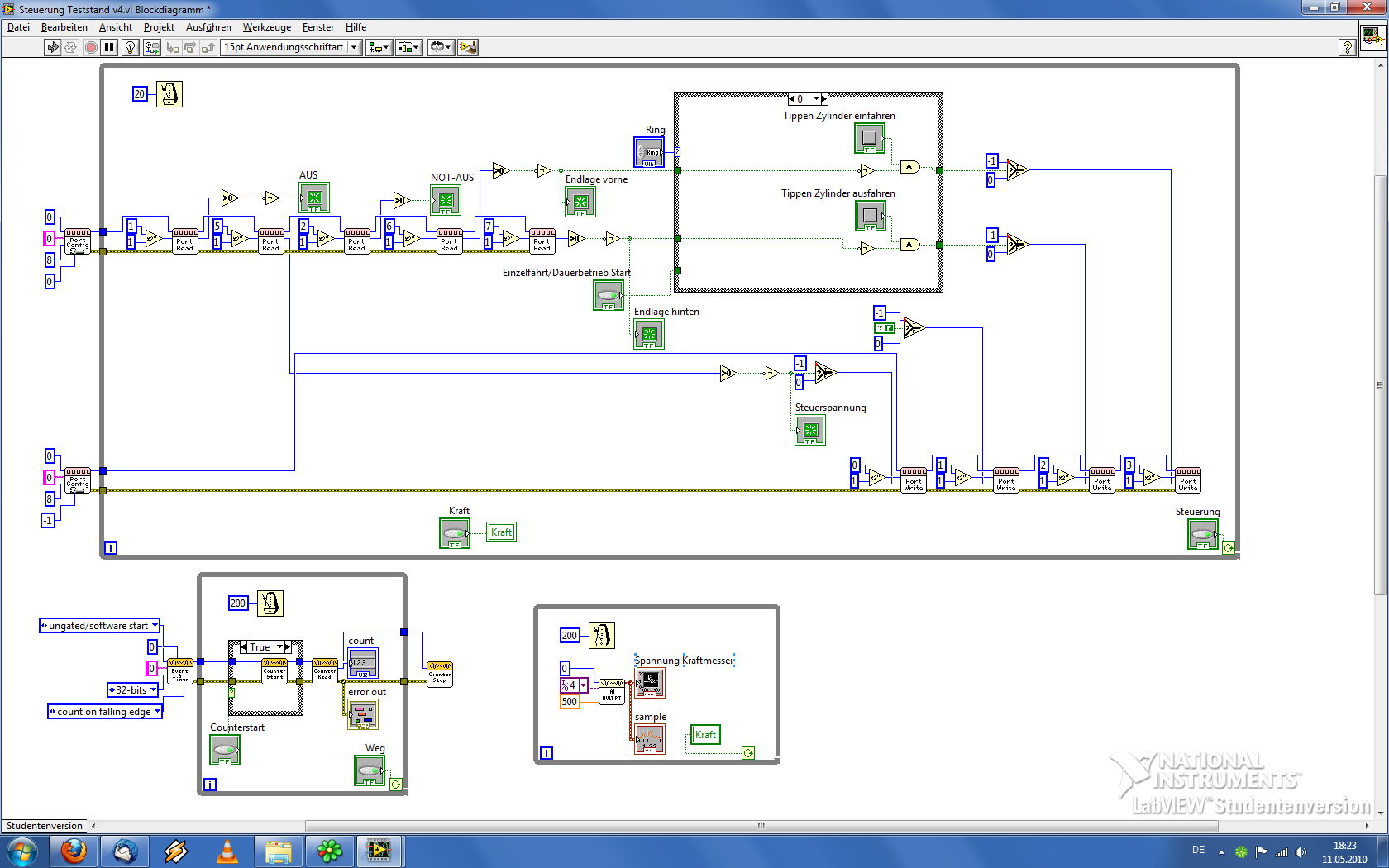Screen dimensions: 1389x868
Task: Open context help with the question mark button
Action: 1347,47
